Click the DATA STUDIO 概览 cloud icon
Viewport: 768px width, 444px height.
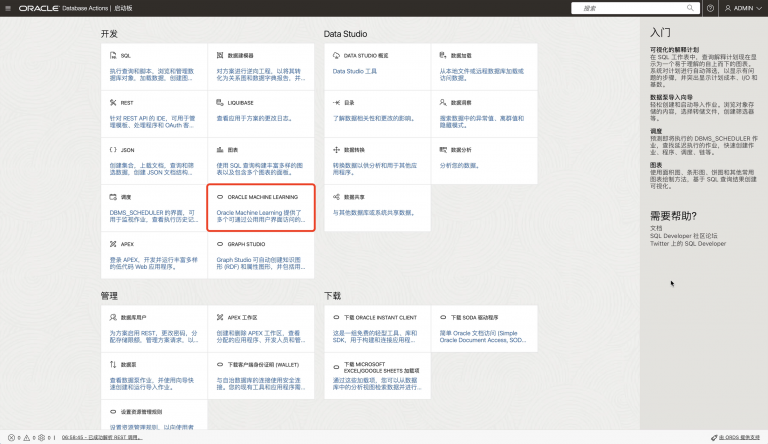tap(336, 55)
